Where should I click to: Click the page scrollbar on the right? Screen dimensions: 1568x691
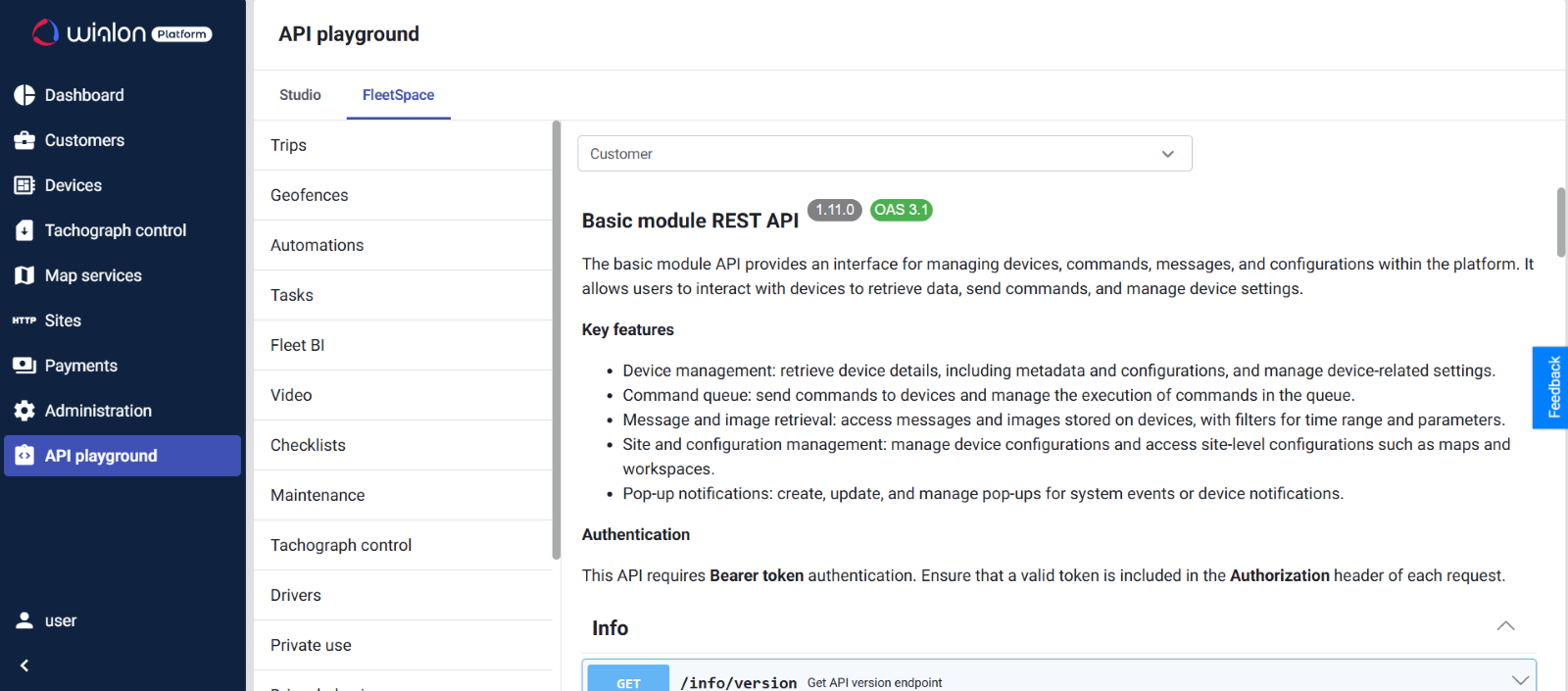(x=1560, y=222)
